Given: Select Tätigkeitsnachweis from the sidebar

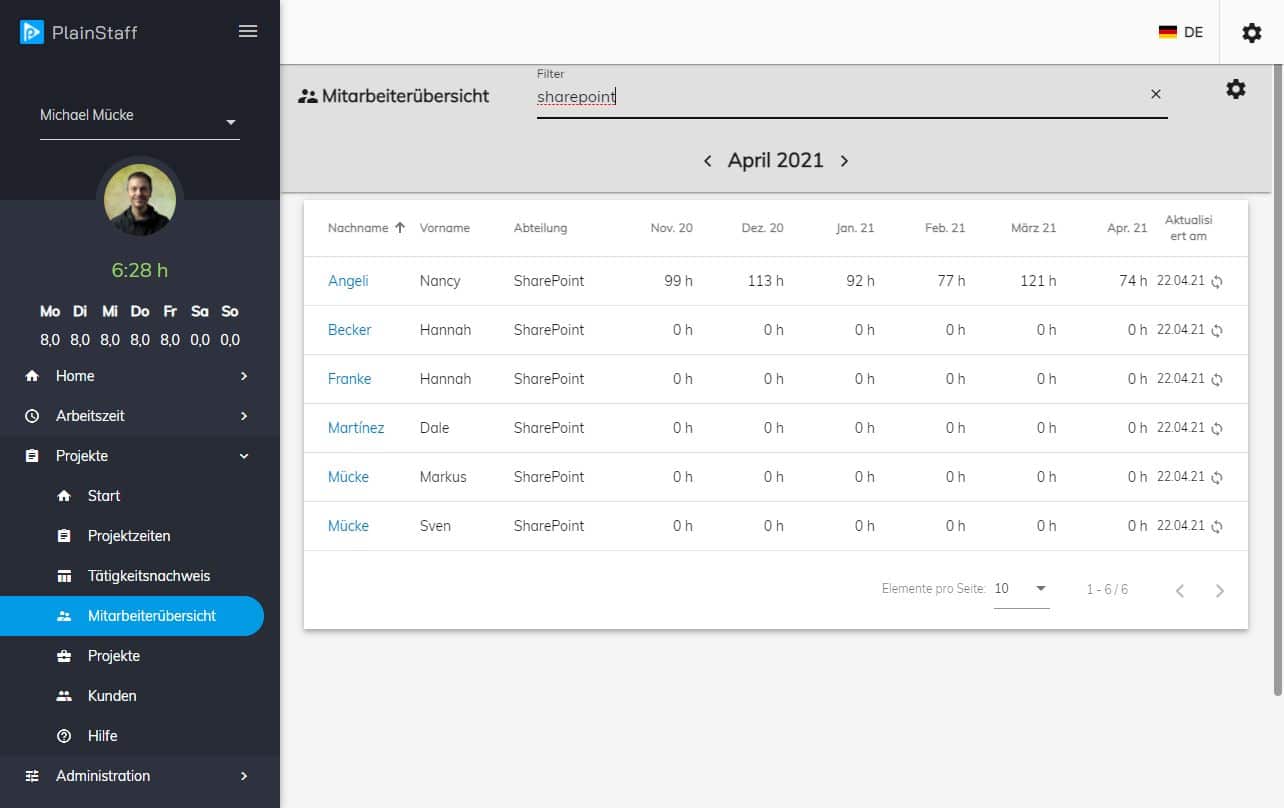Looking at the screenshot, I should 148,576.
